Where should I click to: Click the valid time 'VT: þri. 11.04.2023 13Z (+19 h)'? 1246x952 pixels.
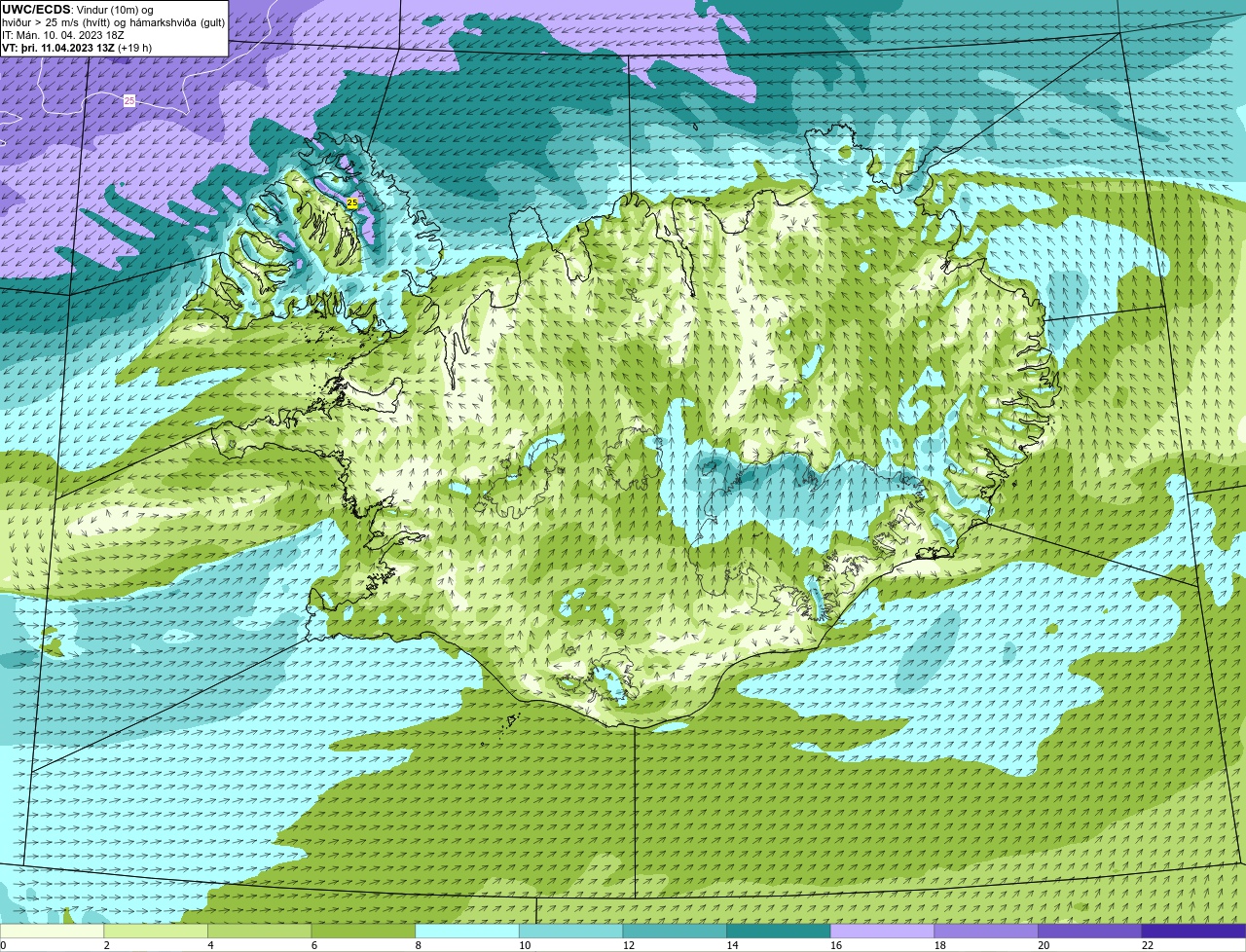click(x=77, y=48)
